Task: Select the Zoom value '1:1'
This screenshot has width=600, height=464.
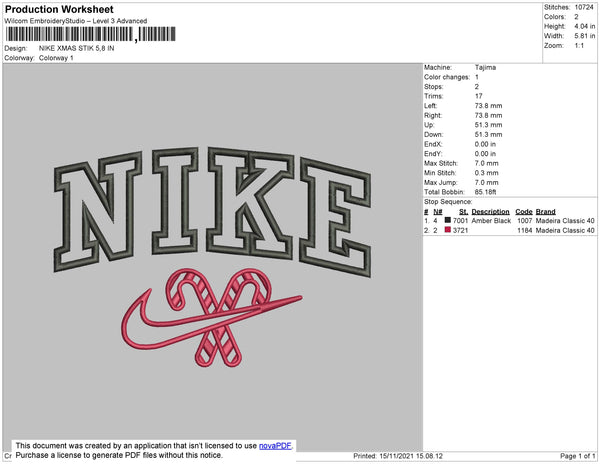Action: pos(579,46)
